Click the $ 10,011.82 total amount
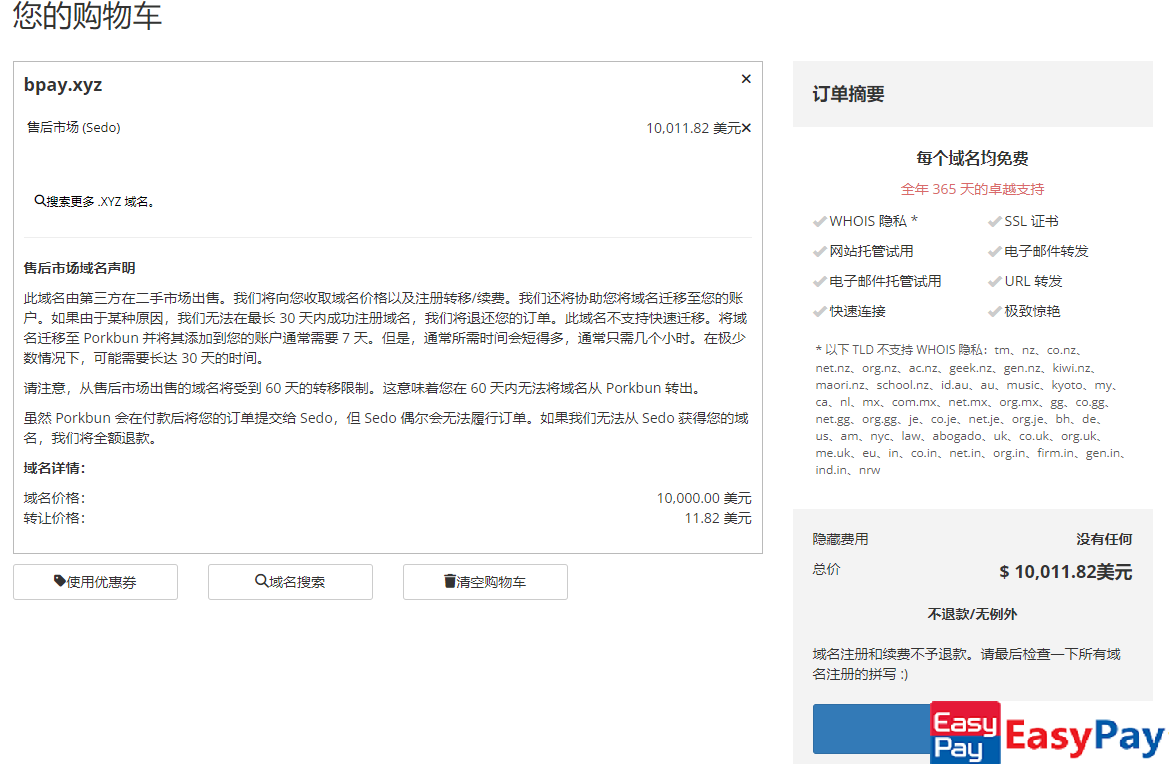This screenshot has width=1169, height=764. point(1065,572)
